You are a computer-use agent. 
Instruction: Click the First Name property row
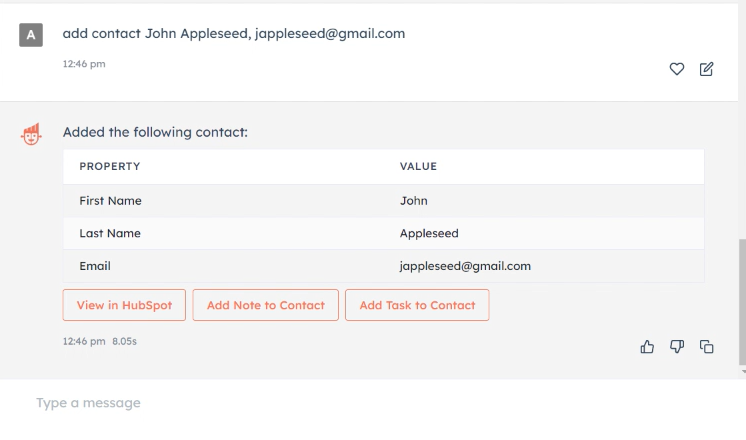(x=111, y=200)
